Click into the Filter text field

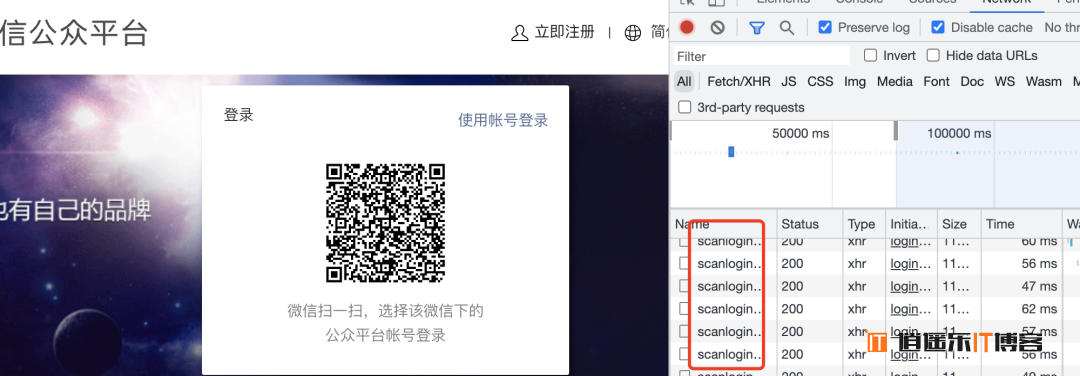click(x=762, y=56)
